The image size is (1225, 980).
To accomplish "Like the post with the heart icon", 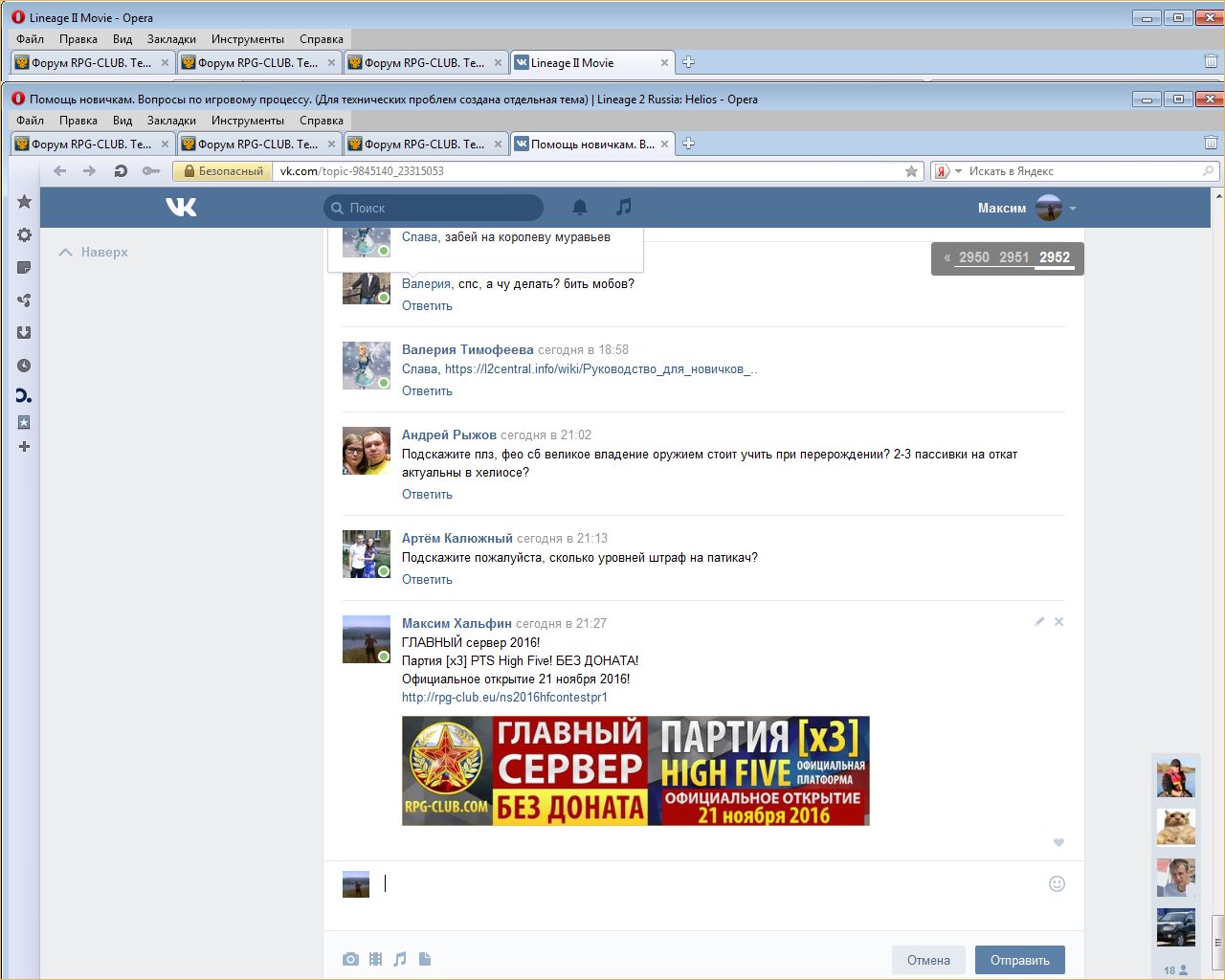I will [1058, 842].
